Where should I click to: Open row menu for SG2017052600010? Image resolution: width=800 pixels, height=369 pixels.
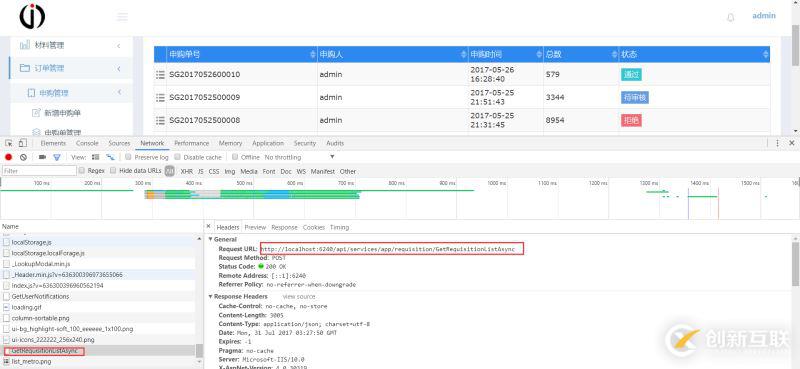point(160,75)
